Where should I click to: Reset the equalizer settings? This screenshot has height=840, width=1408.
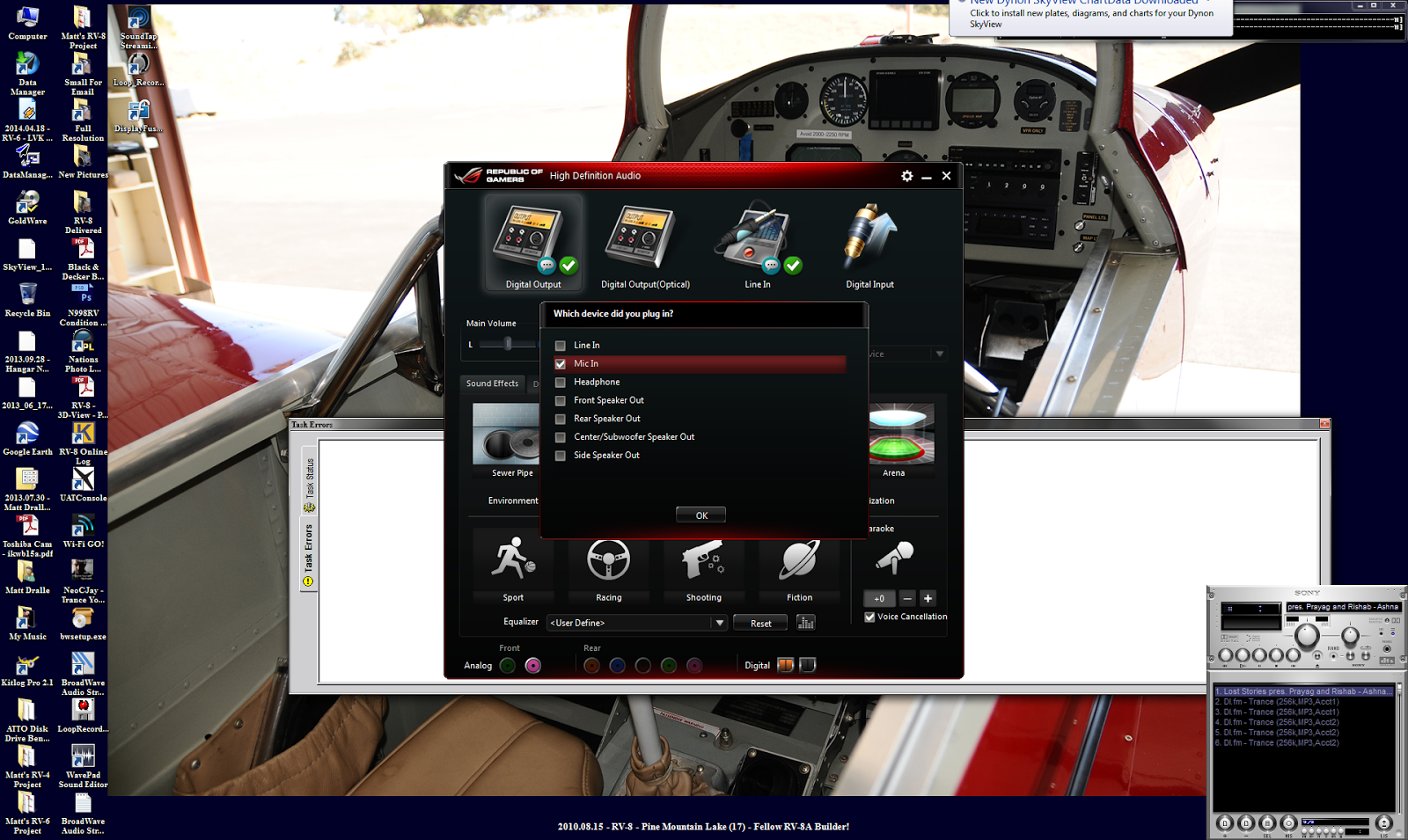click(x=759, y=622)
